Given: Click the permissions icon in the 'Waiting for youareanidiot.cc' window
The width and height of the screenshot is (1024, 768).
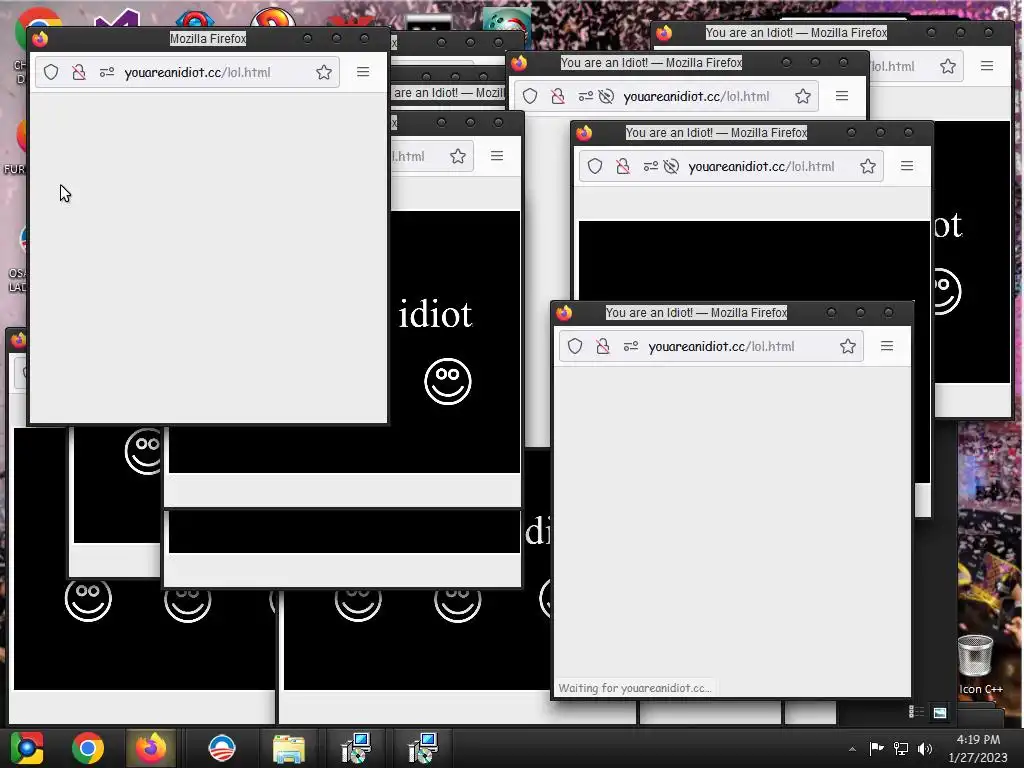Looking at the screenshot, I should coord(631,346).
